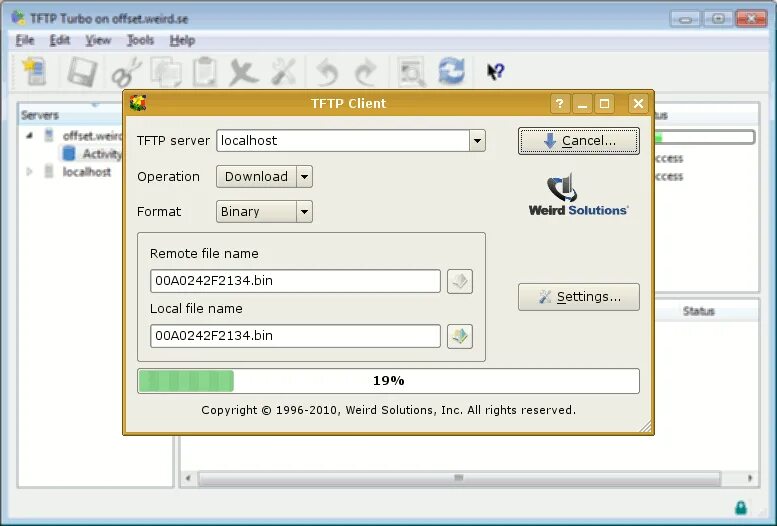Screen dimensions: 777x526
Task: Click the Weird Solutions logo
Action: (x=578, y=195)
